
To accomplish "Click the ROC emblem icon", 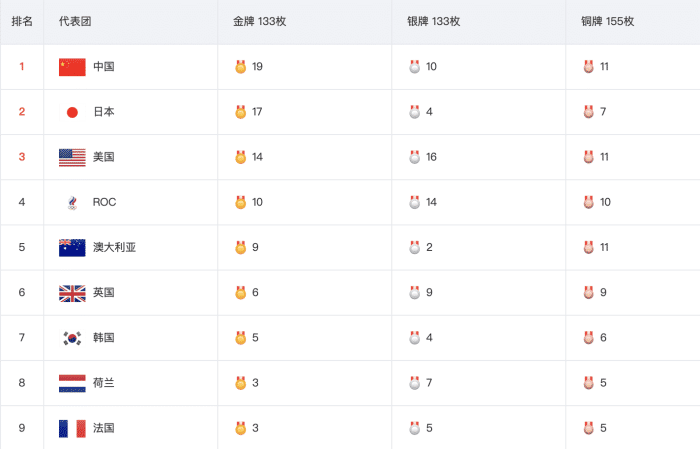I will (x=72, y=202).
